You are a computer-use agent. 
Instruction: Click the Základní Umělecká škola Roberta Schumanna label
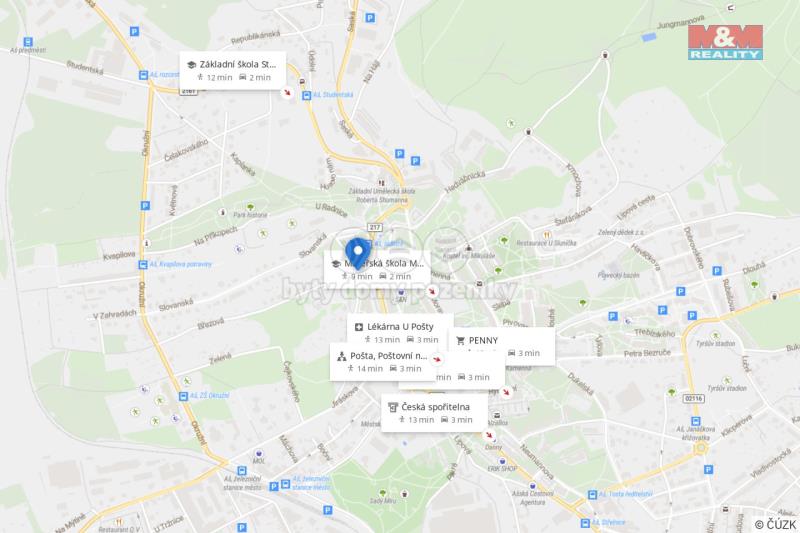382,195
